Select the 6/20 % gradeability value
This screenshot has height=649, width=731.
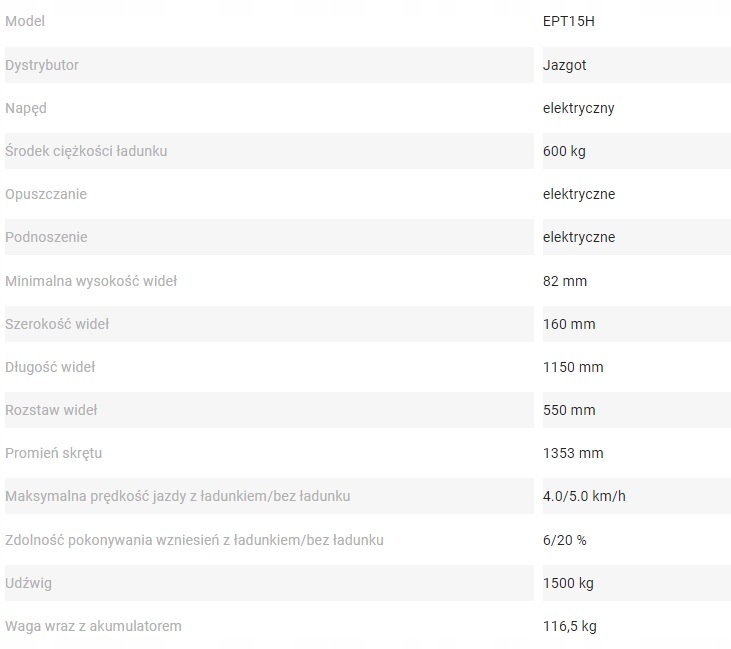(x=565, y=540)
